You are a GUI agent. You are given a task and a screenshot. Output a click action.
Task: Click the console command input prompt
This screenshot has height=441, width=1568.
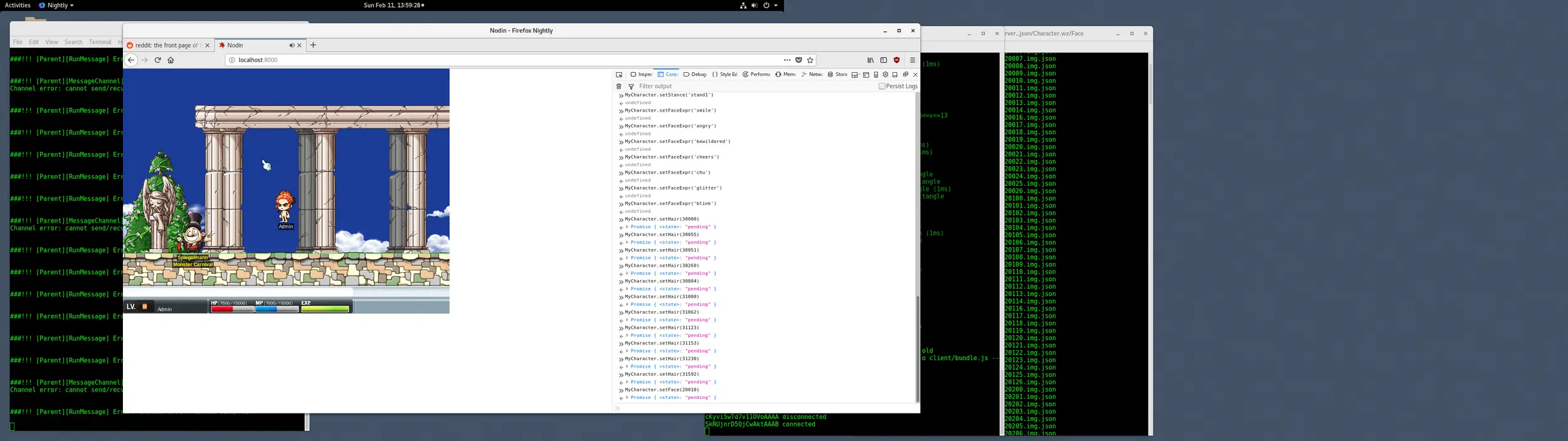(x=764, y=408)
